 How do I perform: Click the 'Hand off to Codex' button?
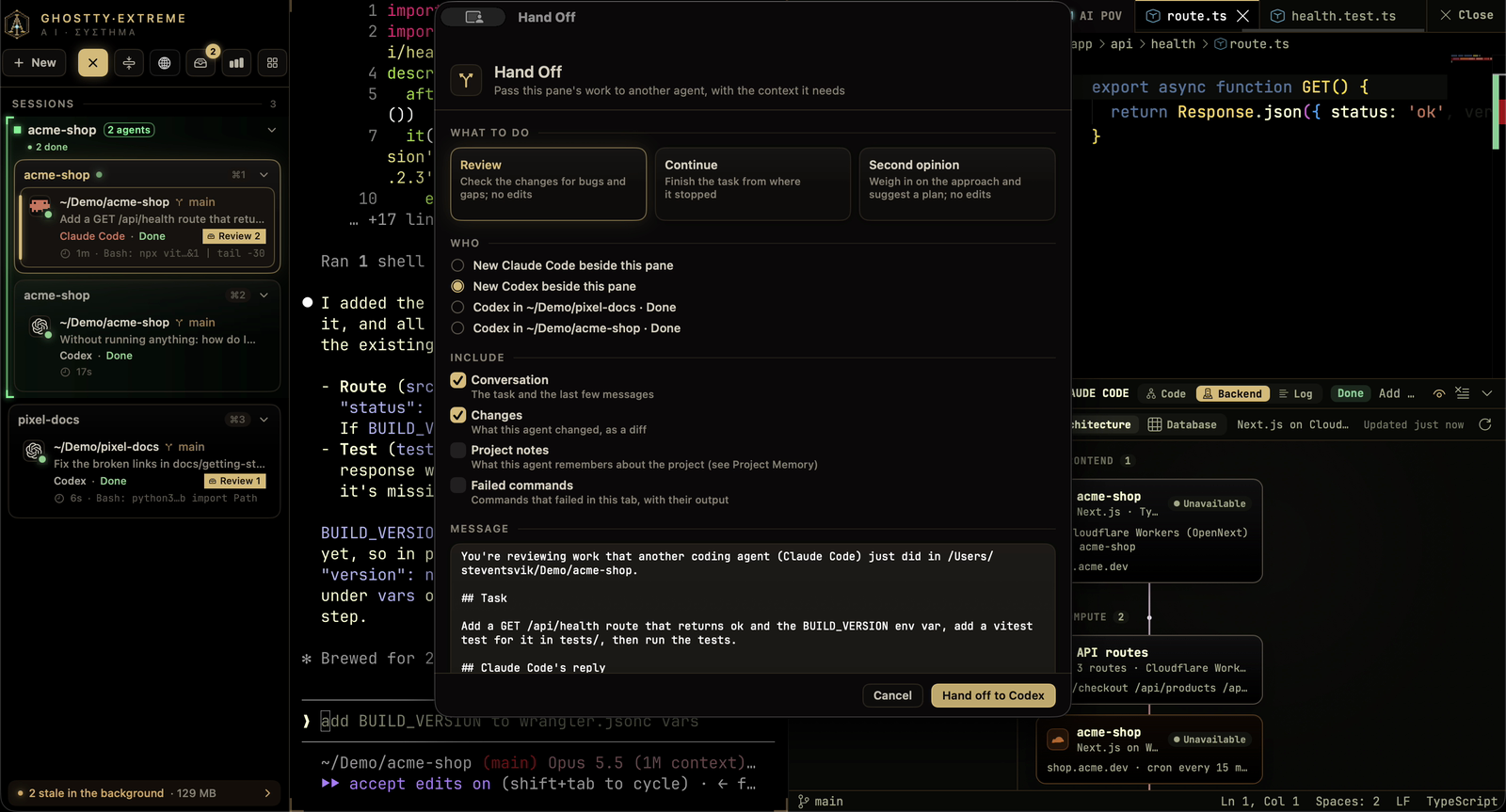pyautogui.click(x=993, y=695)
